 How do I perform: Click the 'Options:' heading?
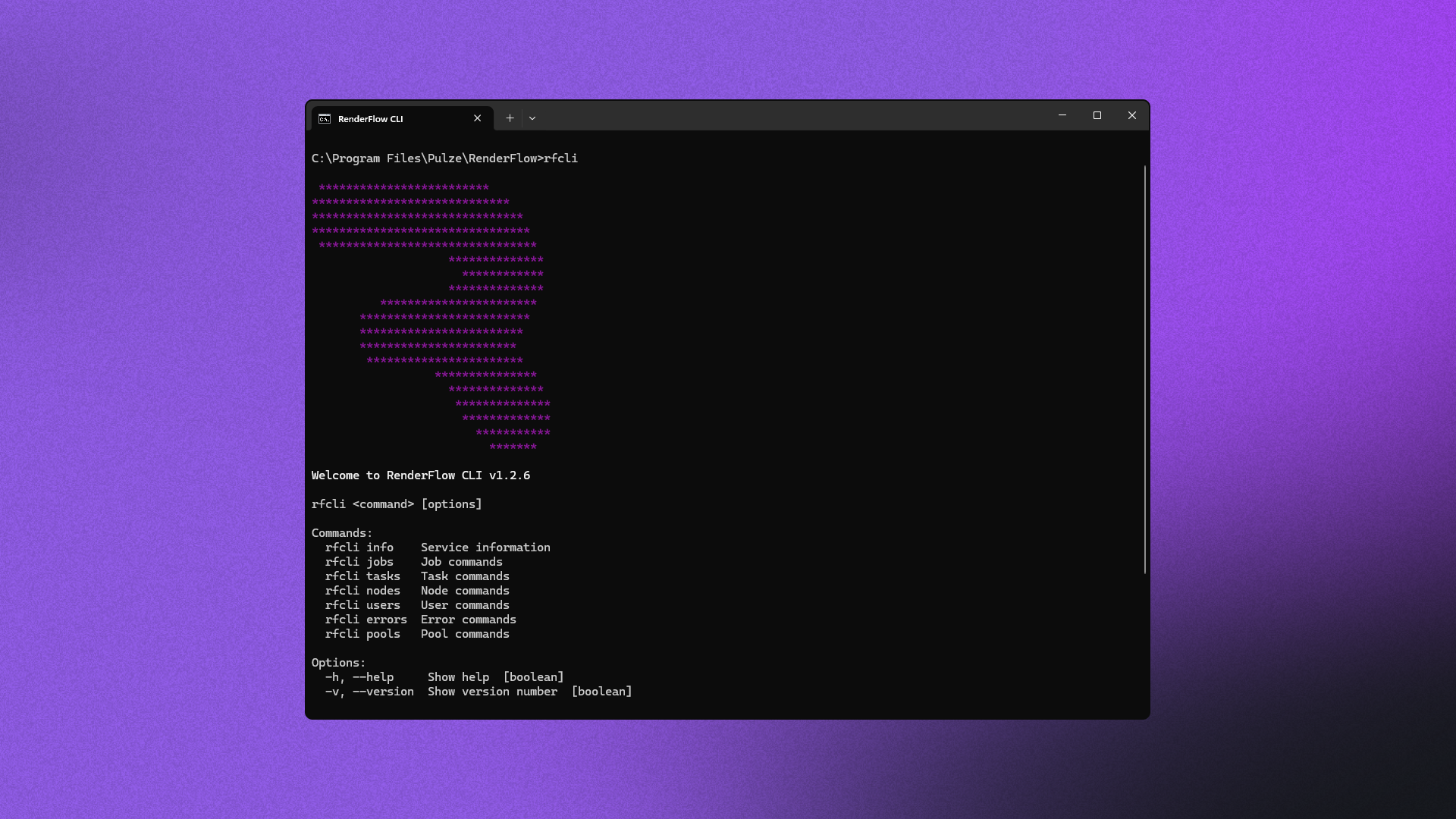[x=338, y=663]
